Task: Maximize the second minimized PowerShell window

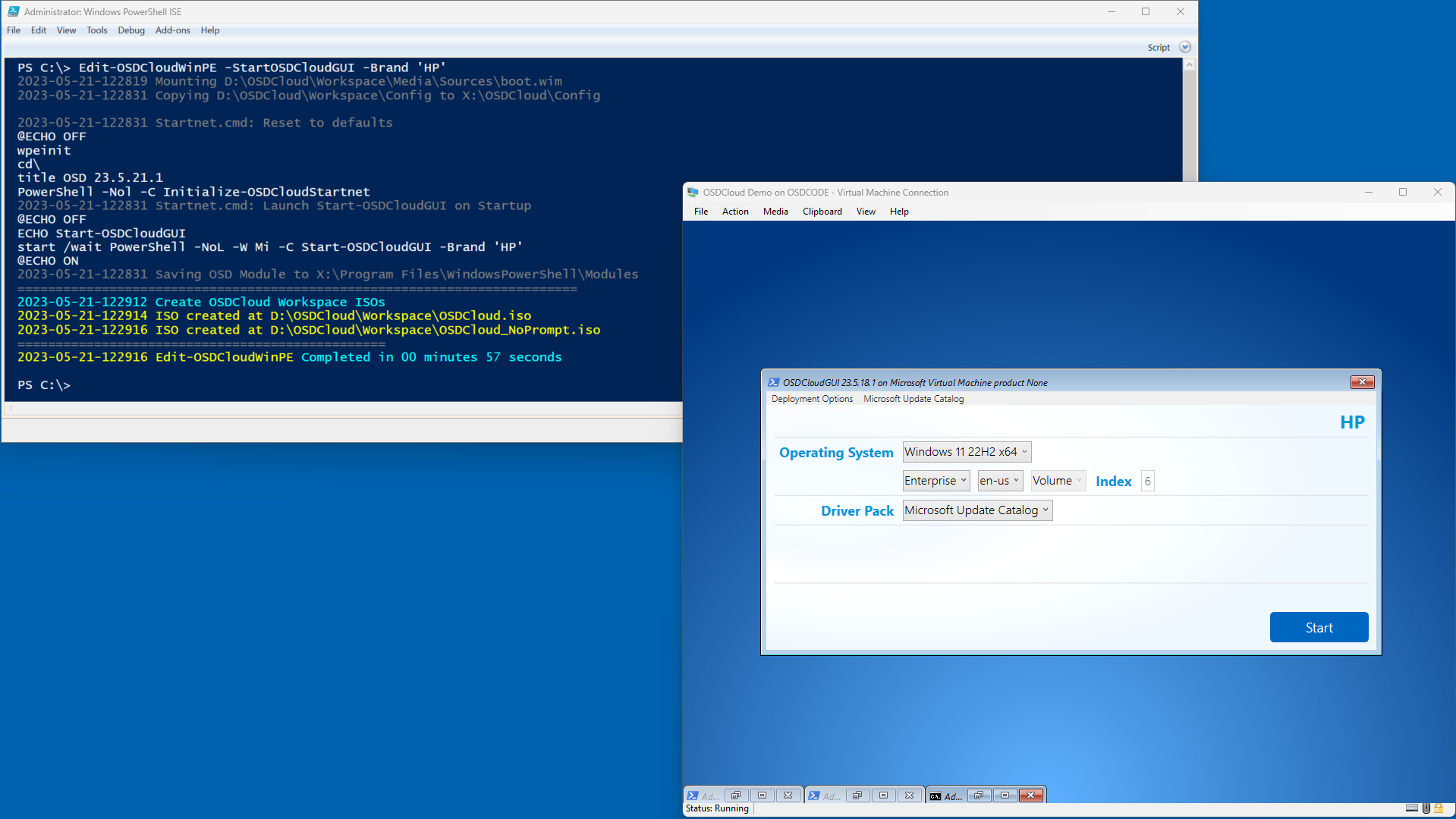Action: (x=883, y=795)
